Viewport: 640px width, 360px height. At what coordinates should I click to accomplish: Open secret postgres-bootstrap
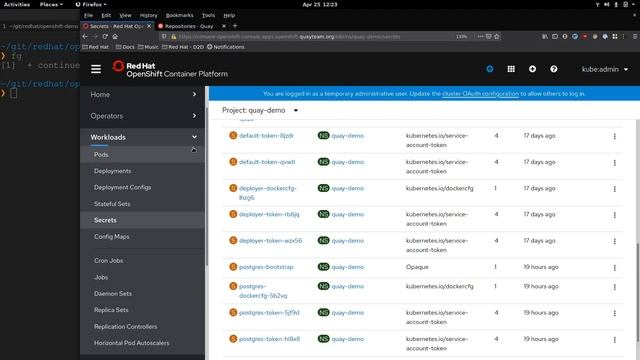tap(266, 267)
